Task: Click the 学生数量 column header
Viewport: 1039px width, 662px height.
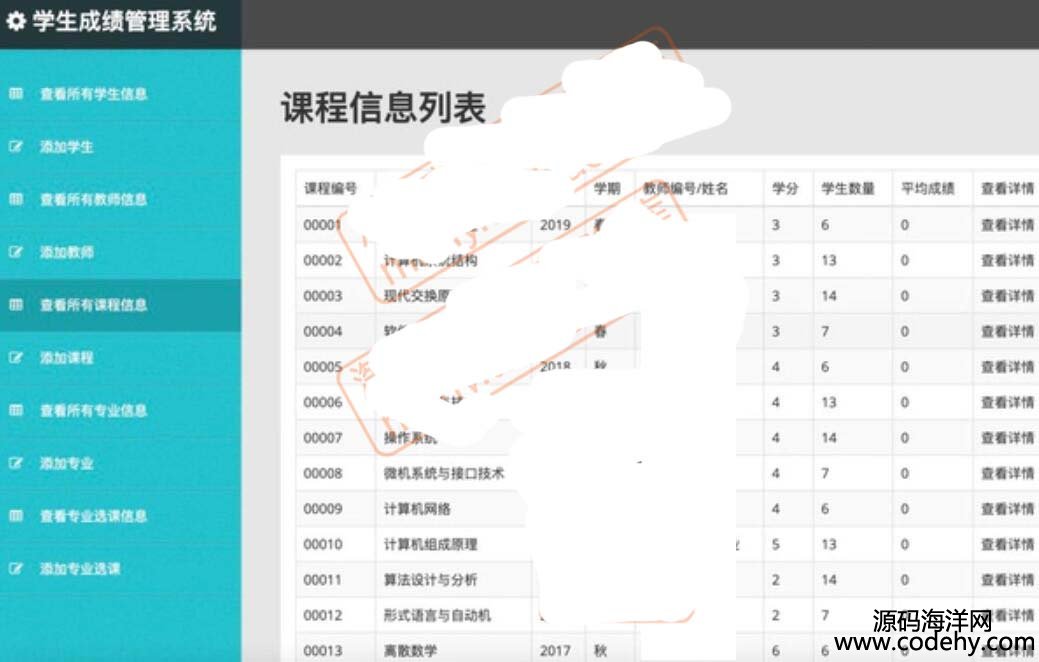Action: click(x=848, y=189)
